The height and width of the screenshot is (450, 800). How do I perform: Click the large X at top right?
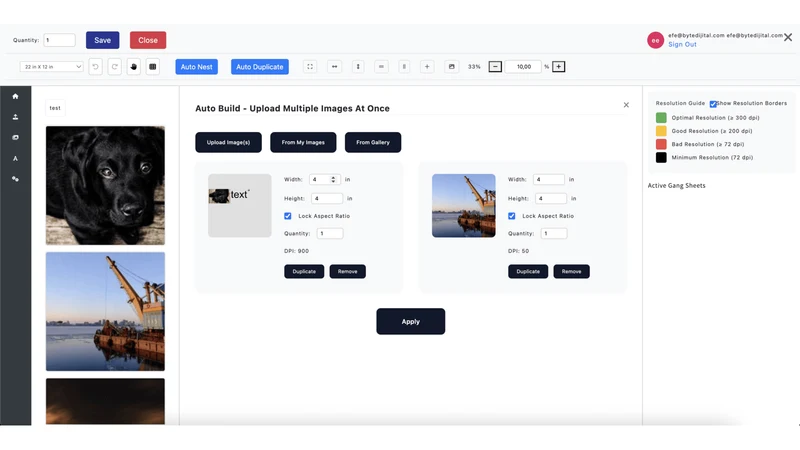(x=788, y=37)
